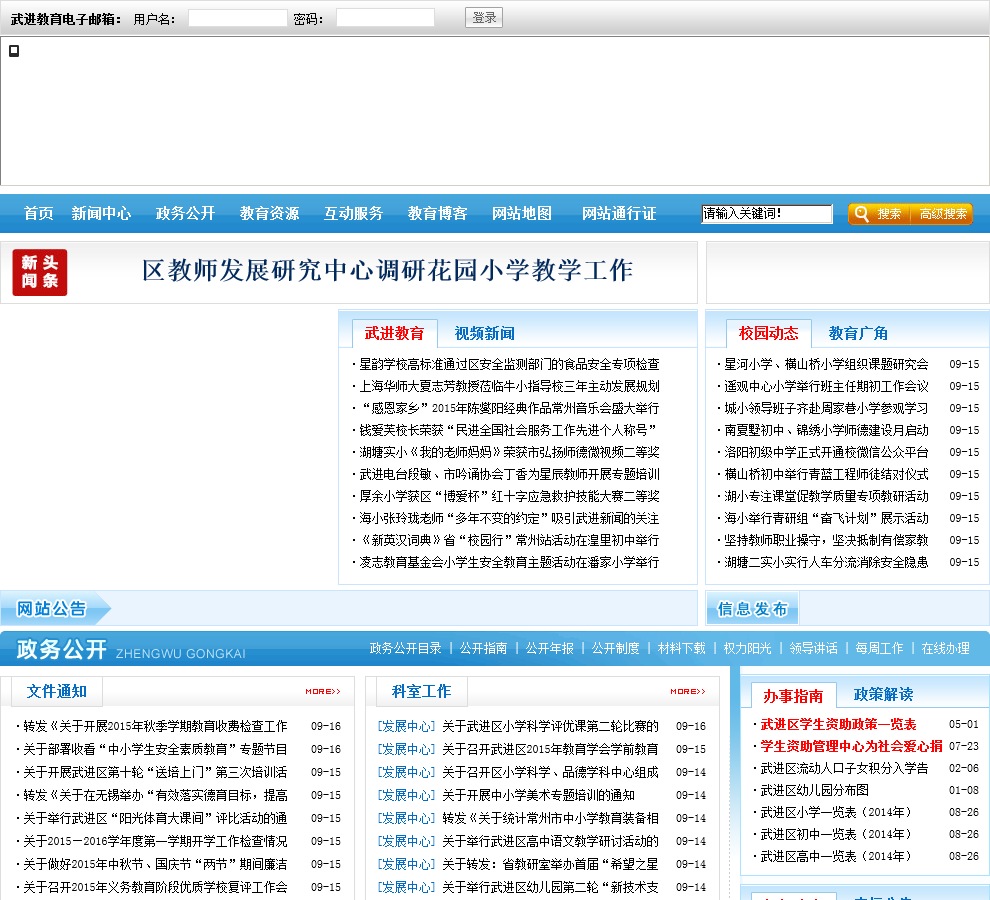Go to 首页 in navigation bar
Image resolution: width=990 pixels, height=900 pixels.
tap(39, 213)
